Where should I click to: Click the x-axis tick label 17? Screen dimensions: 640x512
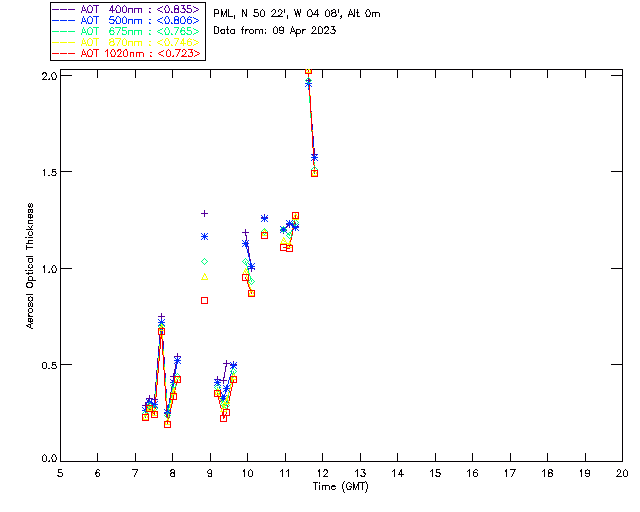(x=510, y=473)
